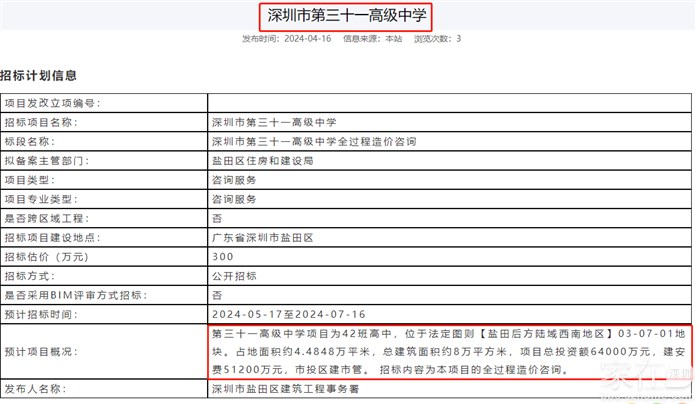Click the page title 深圳市第三十一高级中学
The image size is (700, 404).
click(x=348, y=16)
